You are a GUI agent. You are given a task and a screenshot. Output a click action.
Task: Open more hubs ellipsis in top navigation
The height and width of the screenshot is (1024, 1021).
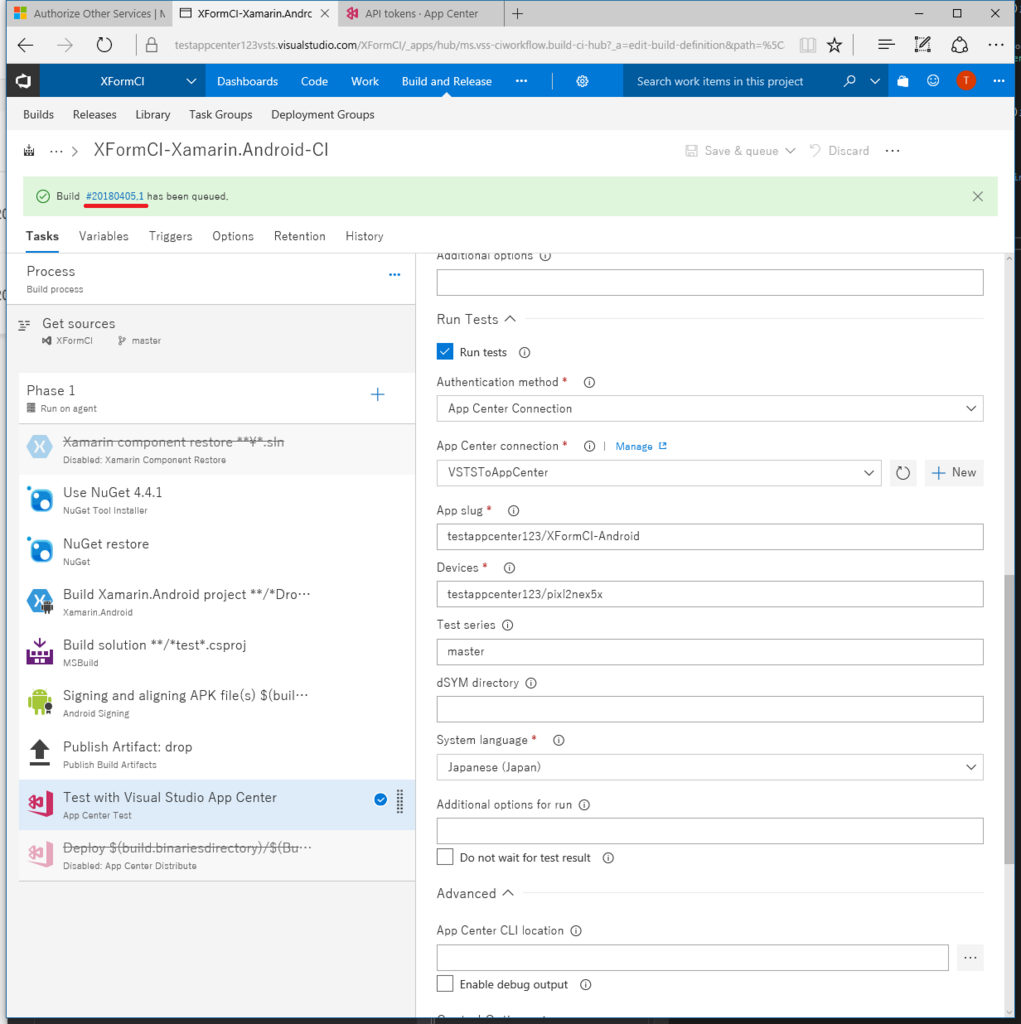click(x=521, y=81)
